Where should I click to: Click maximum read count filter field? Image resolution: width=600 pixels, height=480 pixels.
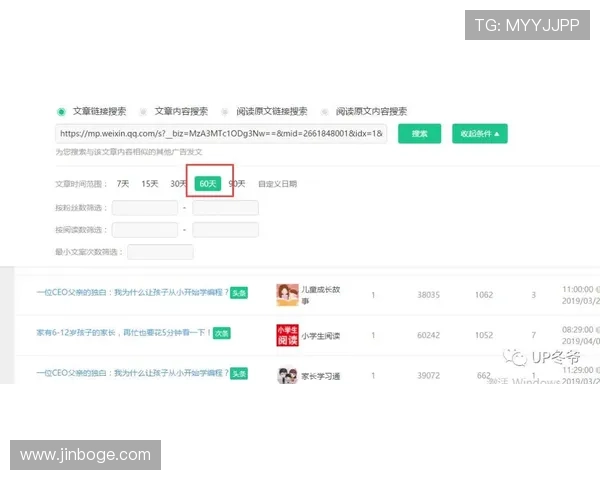coord(225,230)
